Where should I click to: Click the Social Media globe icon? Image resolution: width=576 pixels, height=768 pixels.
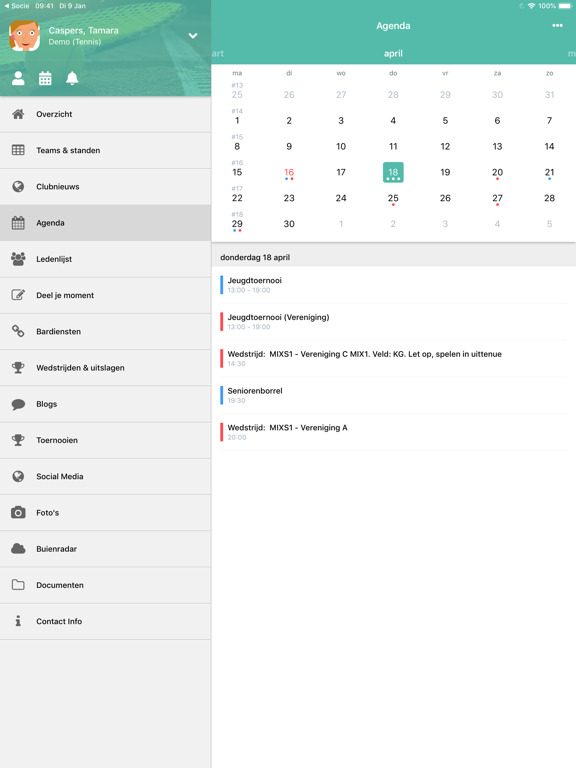point(18,477)
